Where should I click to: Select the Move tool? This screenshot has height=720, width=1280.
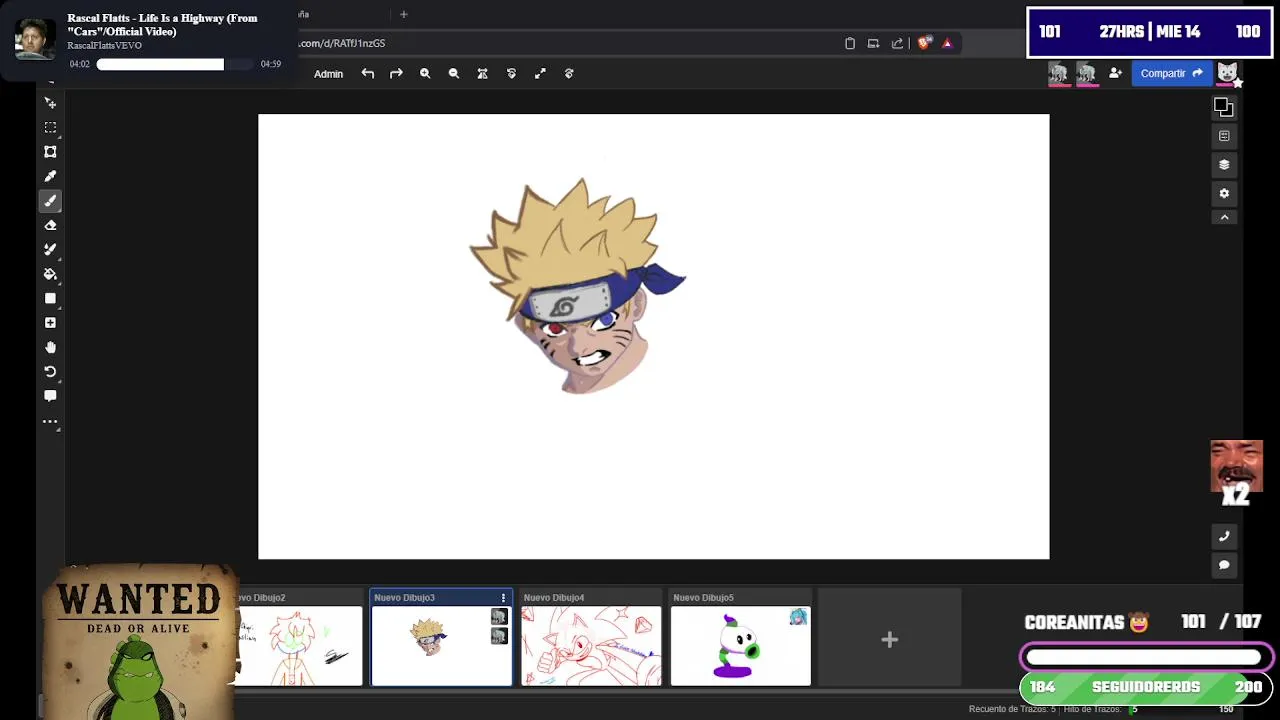point(50,103)
